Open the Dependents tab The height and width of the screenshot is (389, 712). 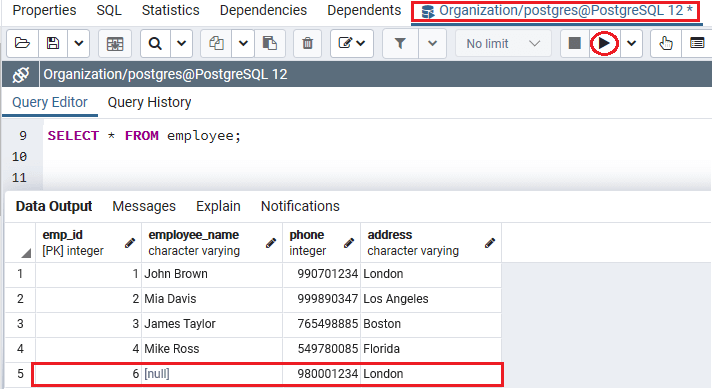click(x=364, y=10)
